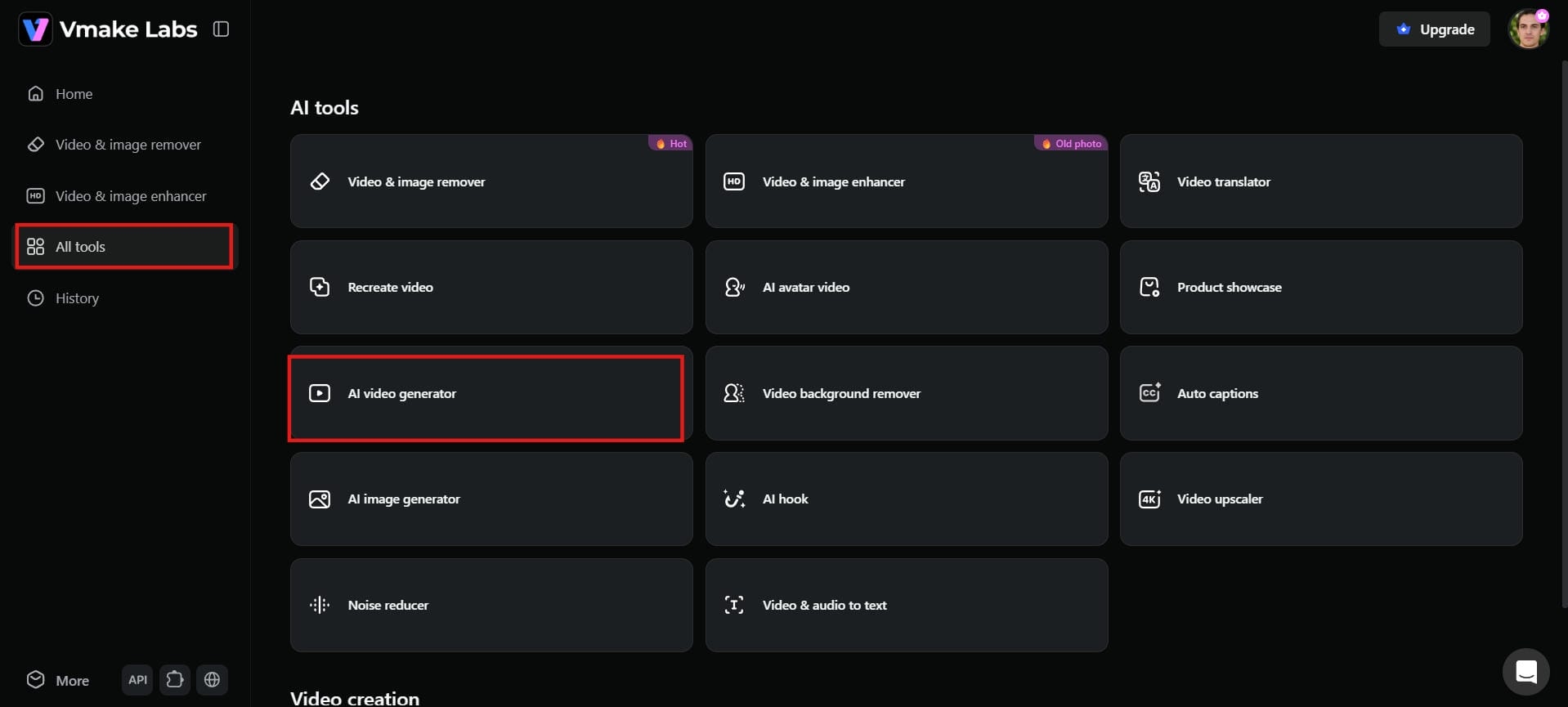The image size is (1568, 707).
Task: Open the Noise reducer card
Action: pos(491,605)
